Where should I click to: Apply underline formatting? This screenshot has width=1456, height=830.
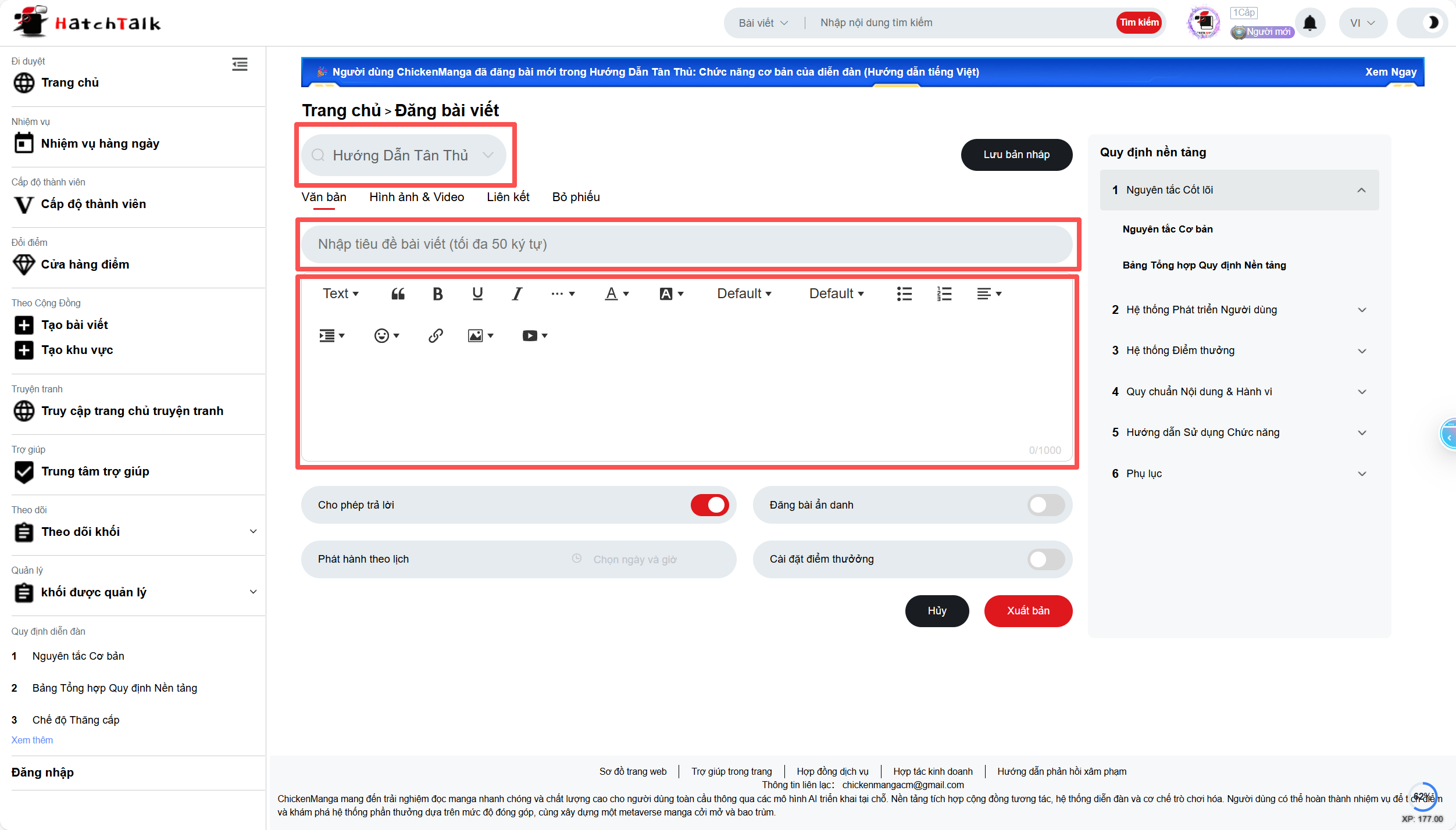tap(477, 294)
